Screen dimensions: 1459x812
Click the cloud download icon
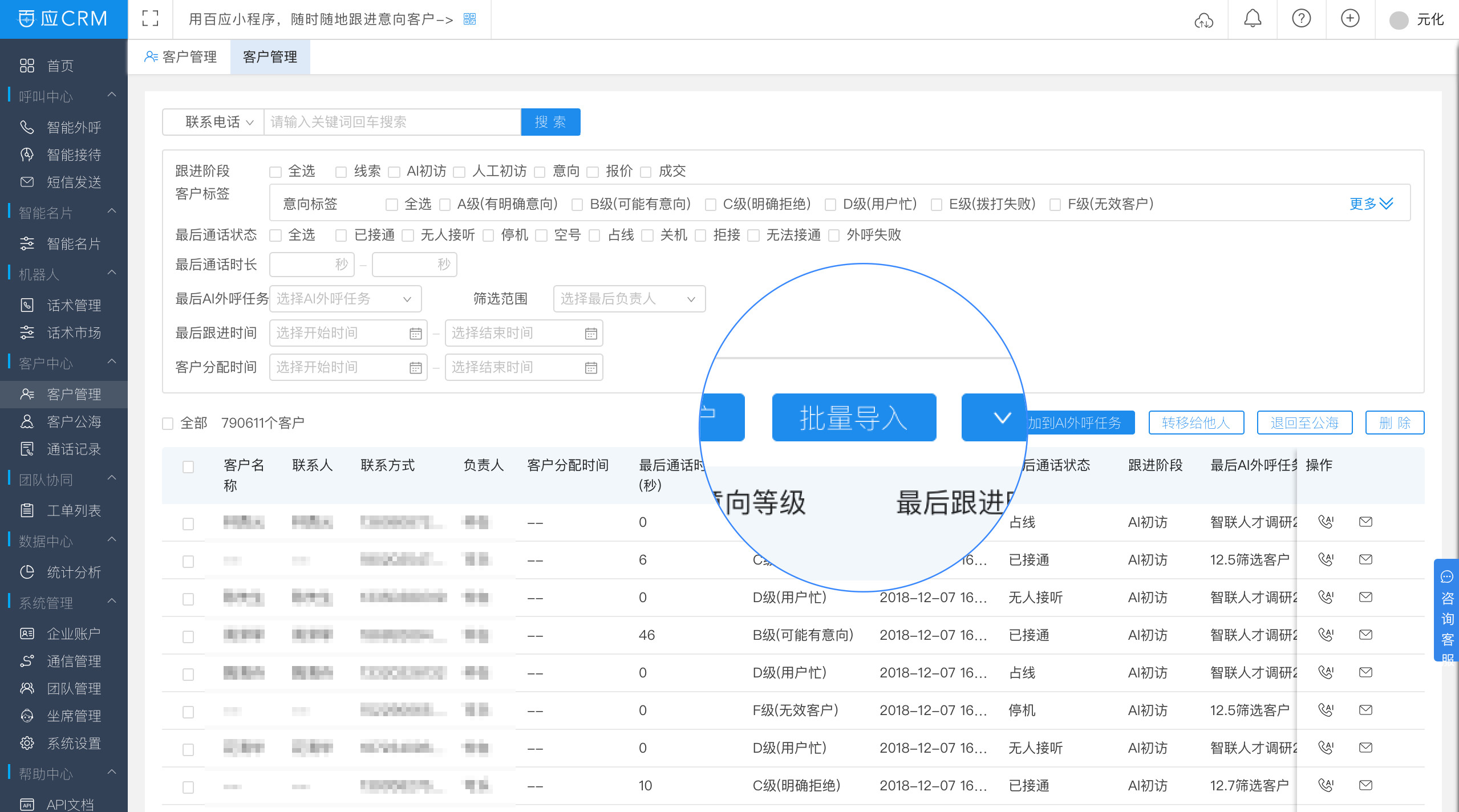click(1203, 20)
